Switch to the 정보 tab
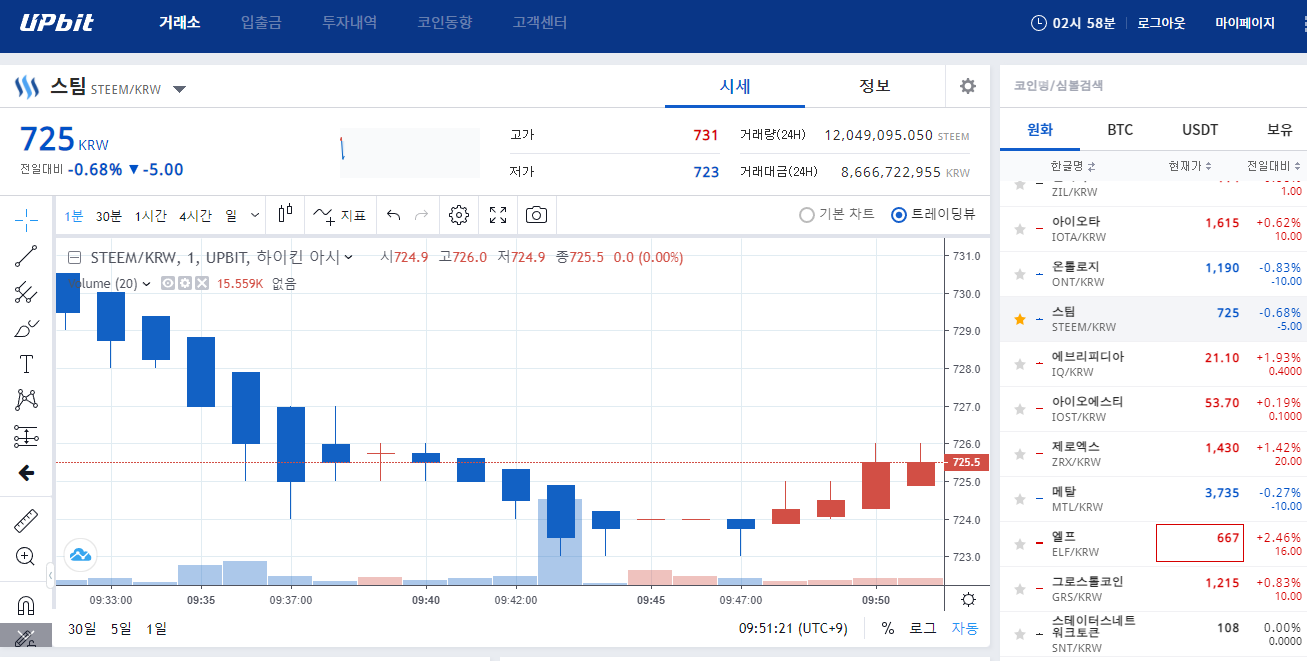The width and height of the screenshot is (1307, 661). coord(875,86)
